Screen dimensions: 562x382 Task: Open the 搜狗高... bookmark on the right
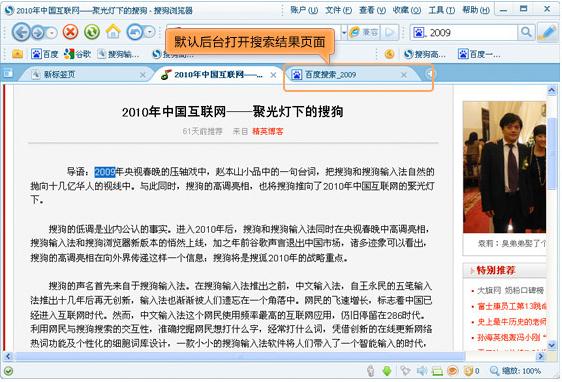click(424, 54)
